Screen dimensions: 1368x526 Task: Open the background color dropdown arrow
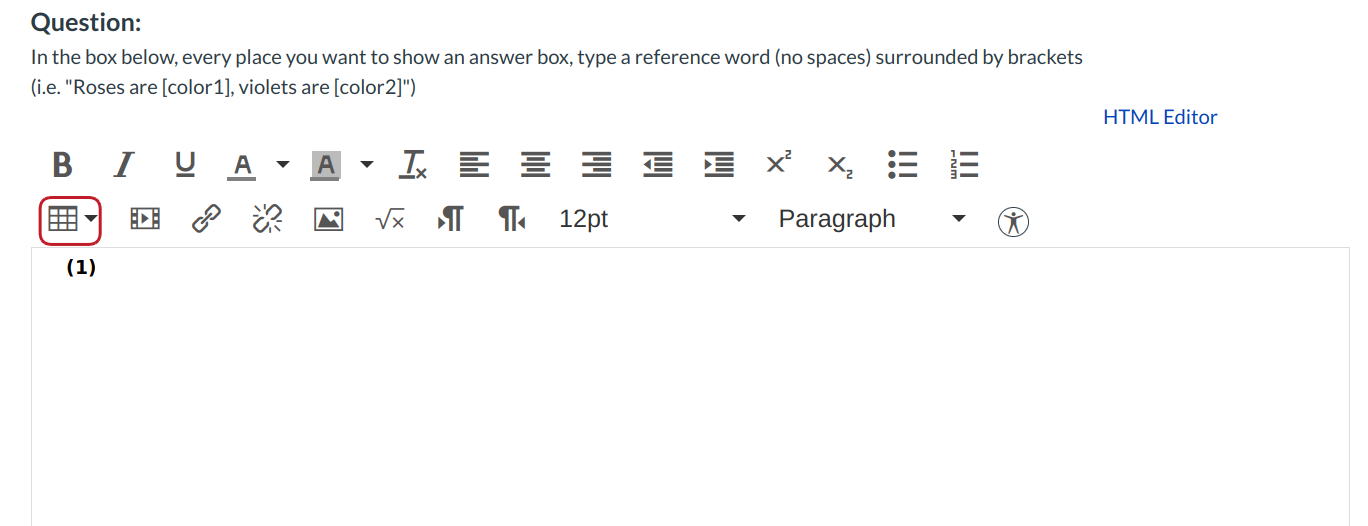367,164
